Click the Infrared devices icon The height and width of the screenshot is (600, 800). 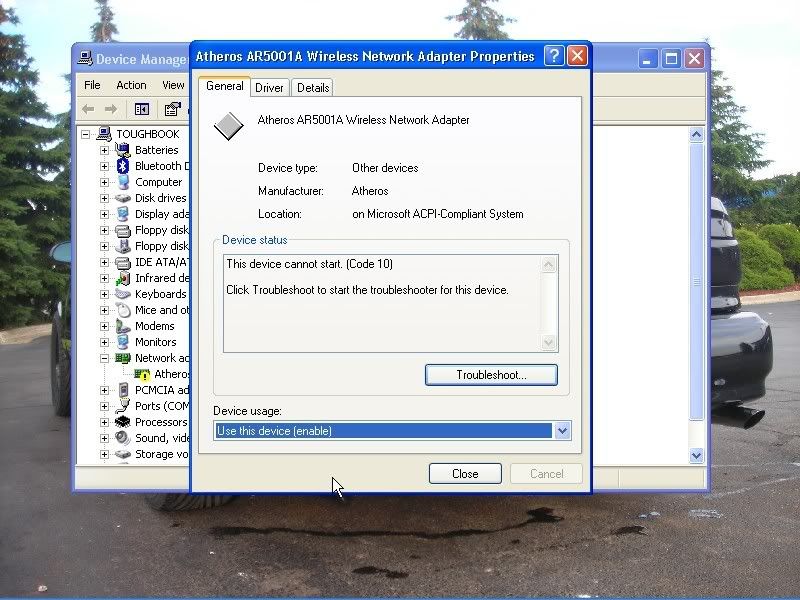[x=122, y=278]
